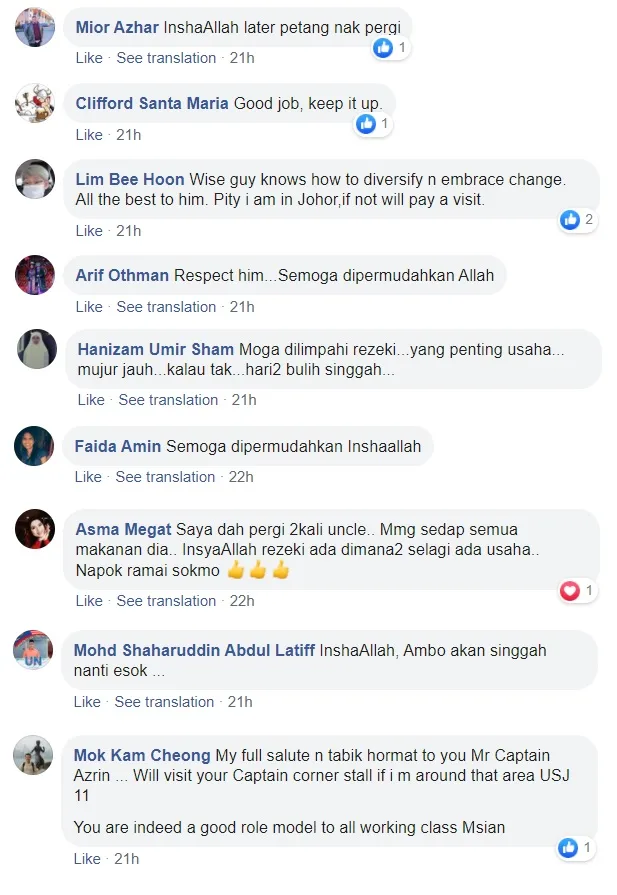Screen dimensions: 617x895
Task: Click the heart reaction on Asma Megat's comment
Action: point(578,591)
